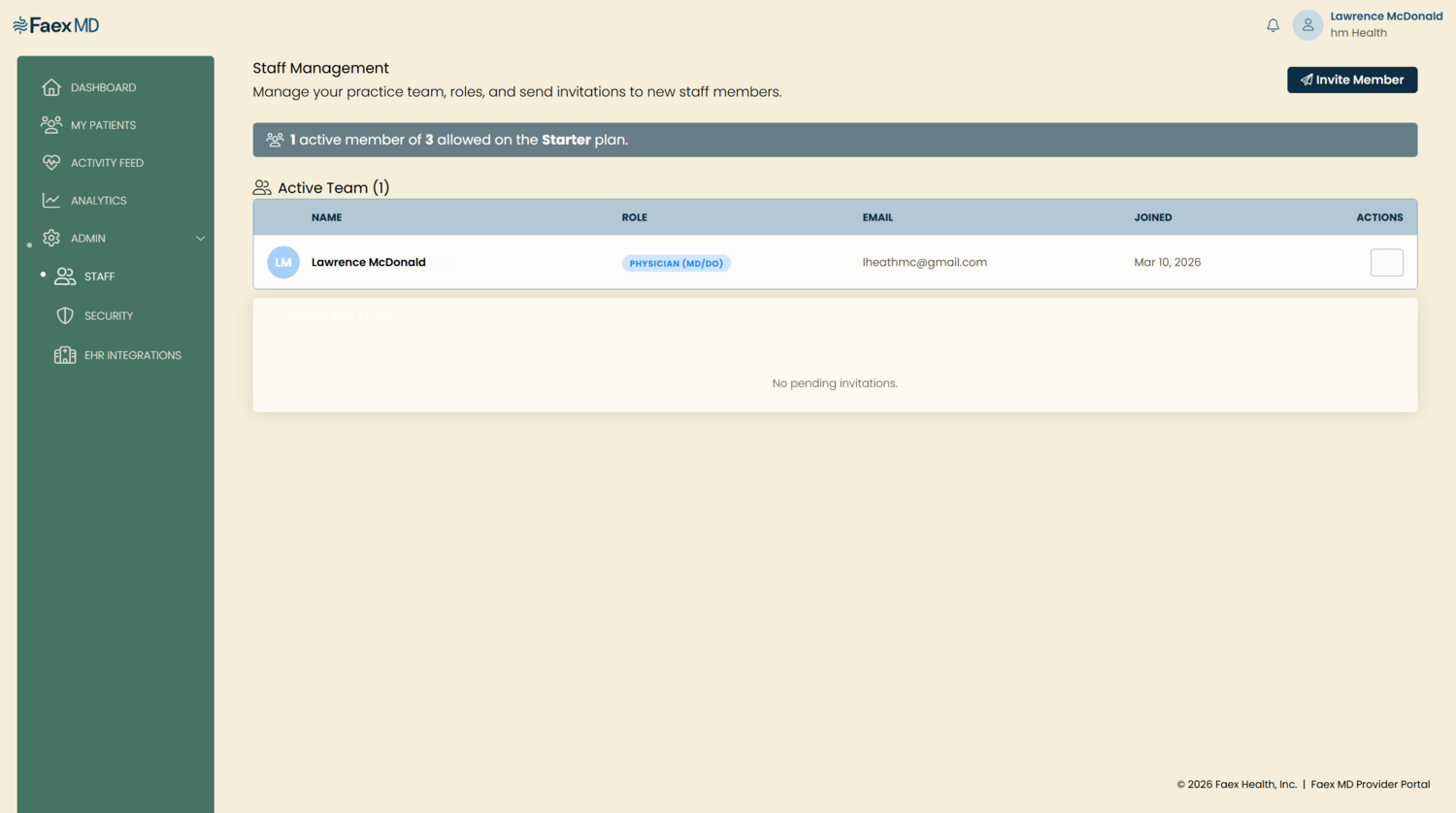Open the My Patients people icon
The image size is (1456, 813).
[x=51, y=125]
